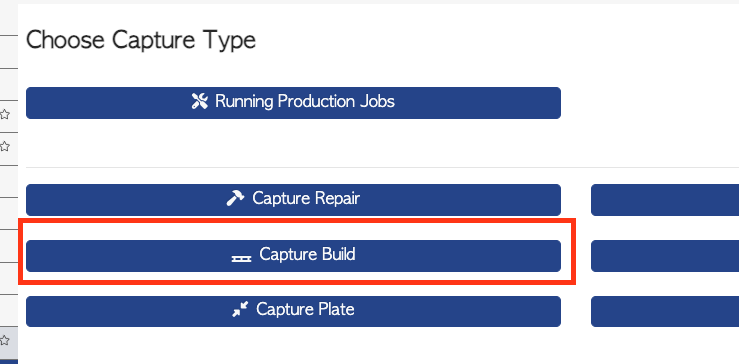Click the hammer icon beside Capture Repair
Image resolution: width=739 pixels, height=364 pixels.
tap(235, 199)
